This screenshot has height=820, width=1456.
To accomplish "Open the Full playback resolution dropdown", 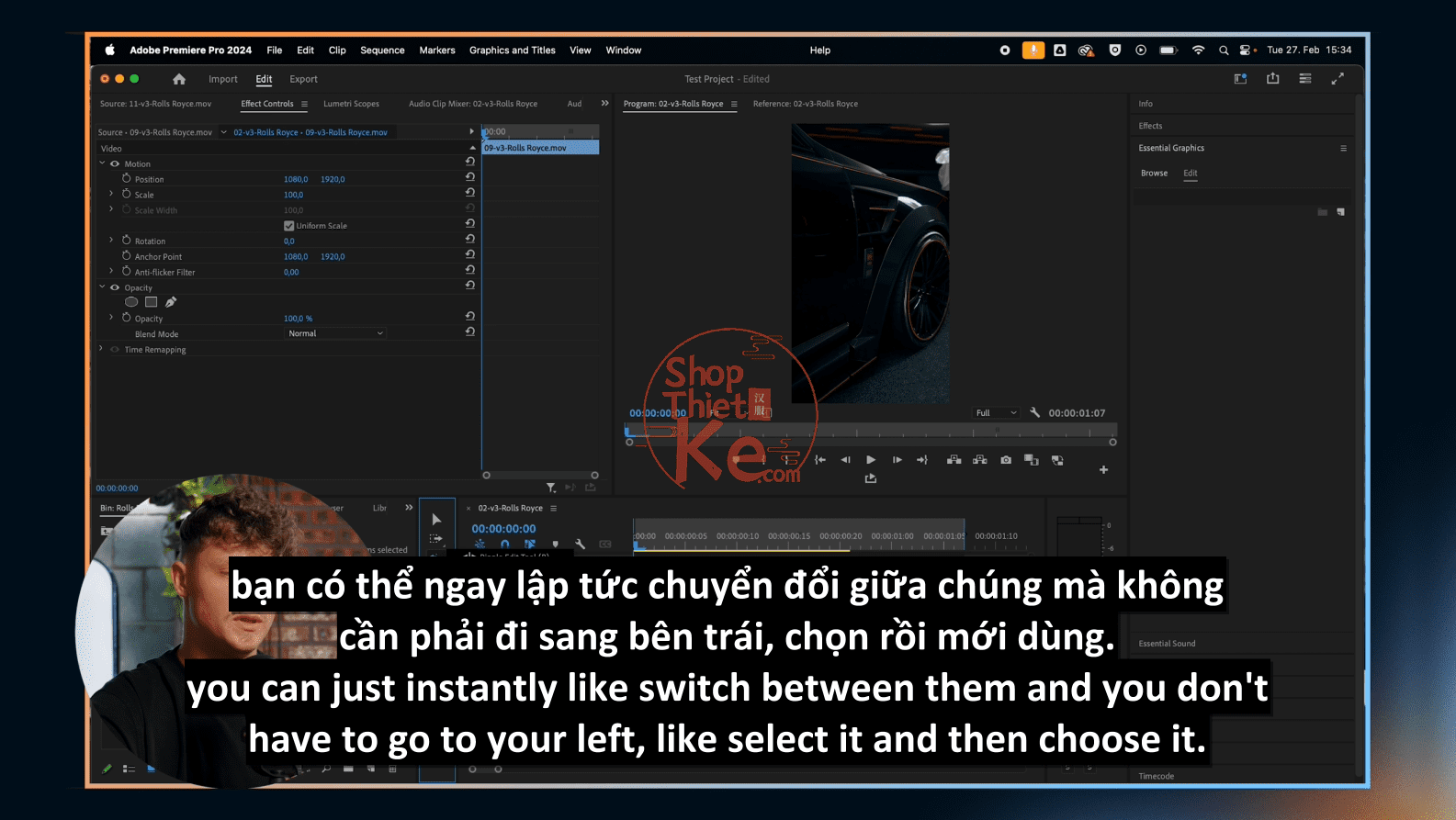I will (x=997, y=413).
